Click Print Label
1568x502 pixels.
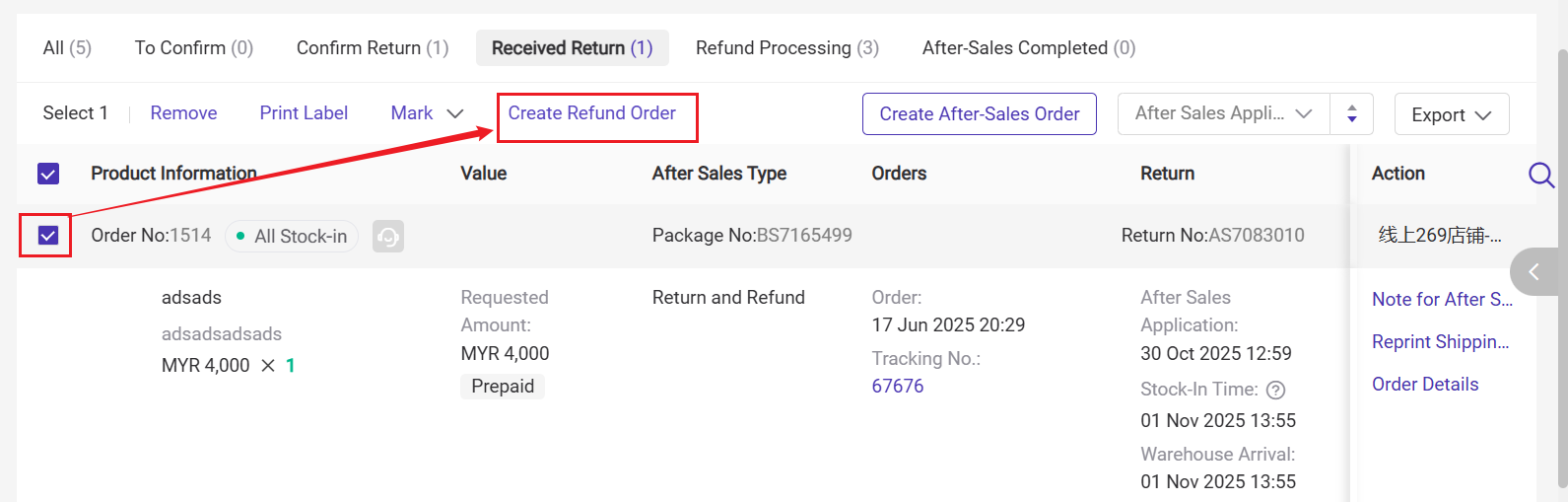(x=304, y=113)
